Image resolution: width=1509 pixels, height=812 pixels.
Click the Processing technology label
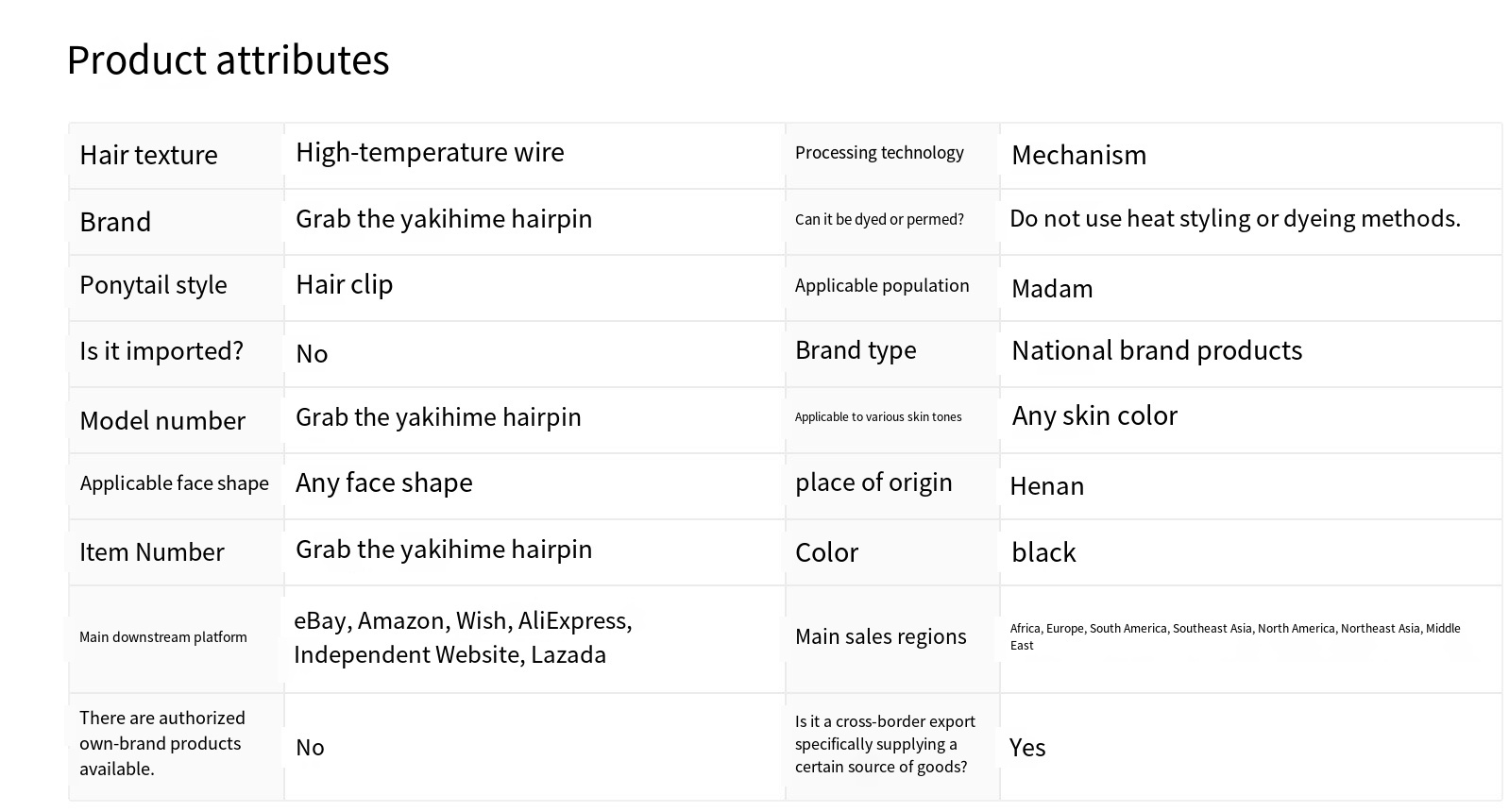click(x=879, y=153)
